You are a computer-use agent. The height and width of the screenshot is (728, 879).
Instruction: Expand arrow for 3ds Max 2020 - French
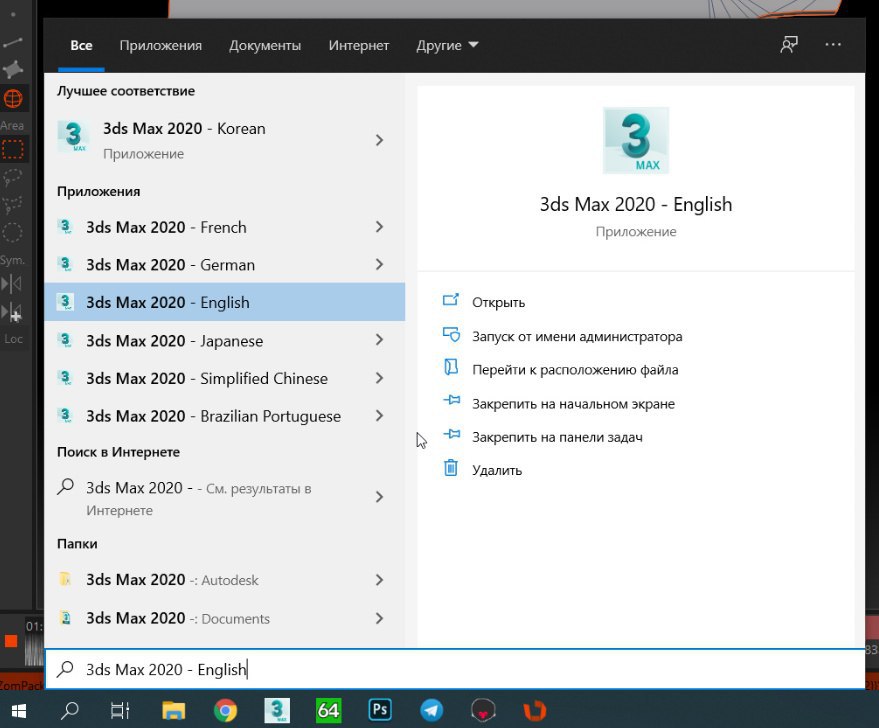380,227
